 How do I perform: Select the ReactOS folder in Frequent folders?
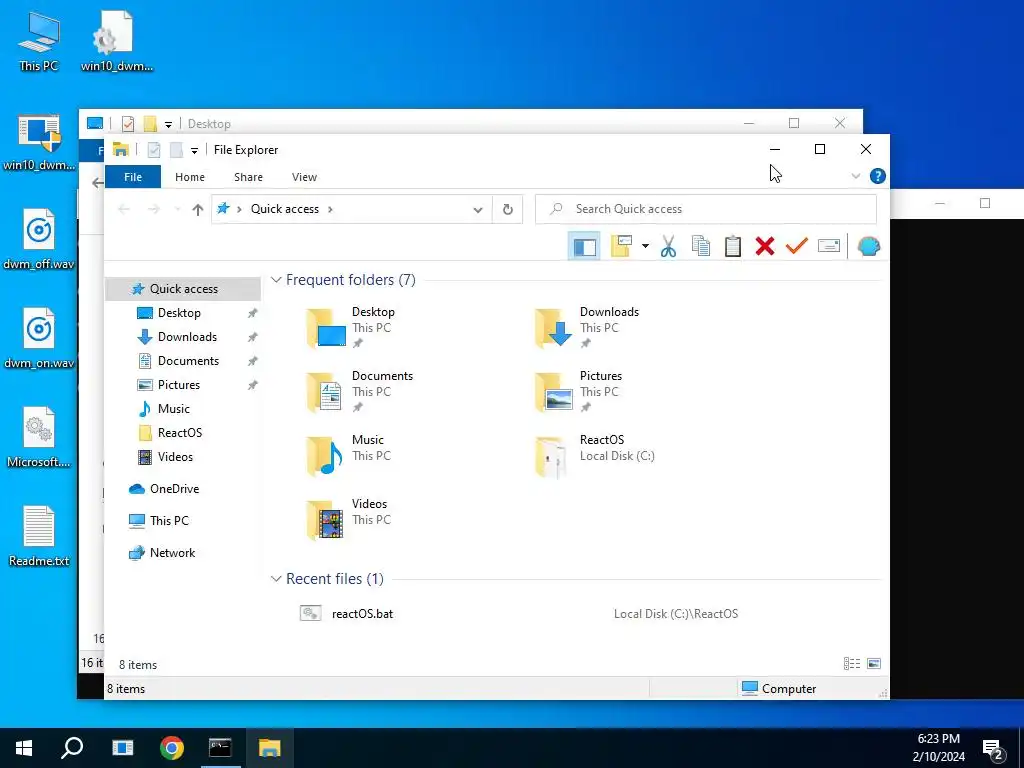coord(596,456)
